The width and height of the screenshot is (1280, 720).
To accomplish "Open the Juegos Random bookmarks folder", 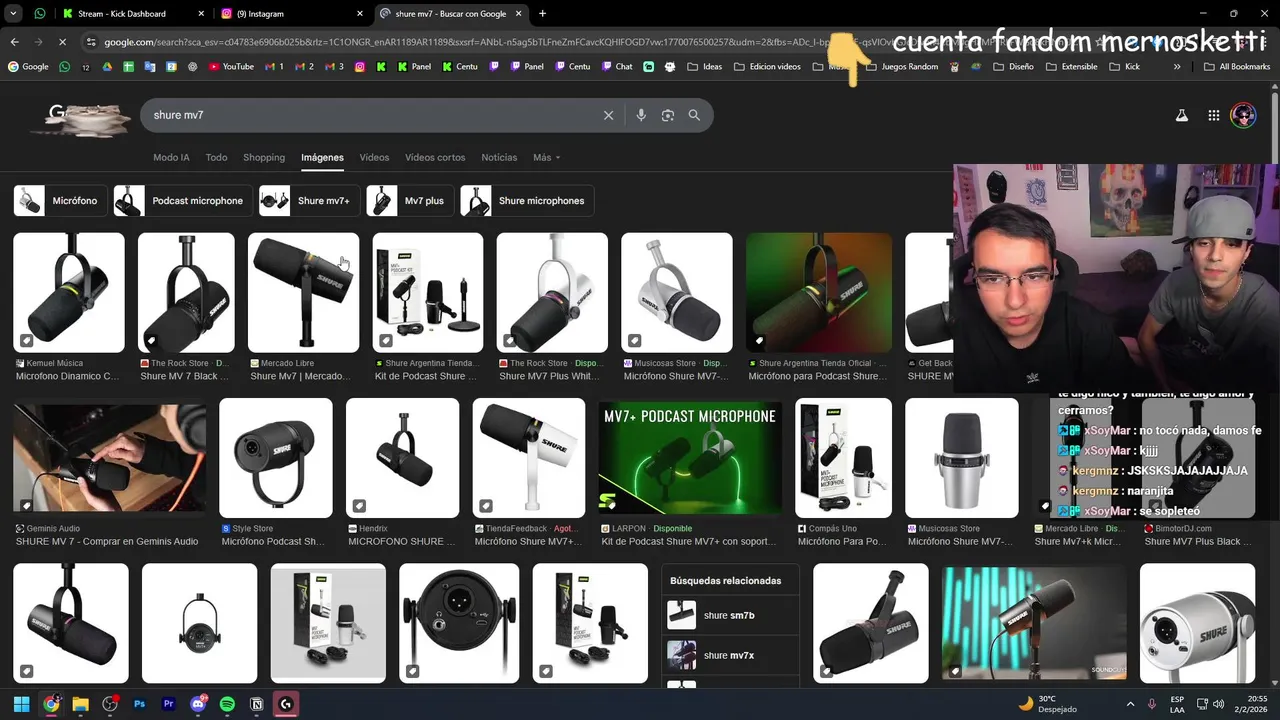I will [x=901, y=67].
